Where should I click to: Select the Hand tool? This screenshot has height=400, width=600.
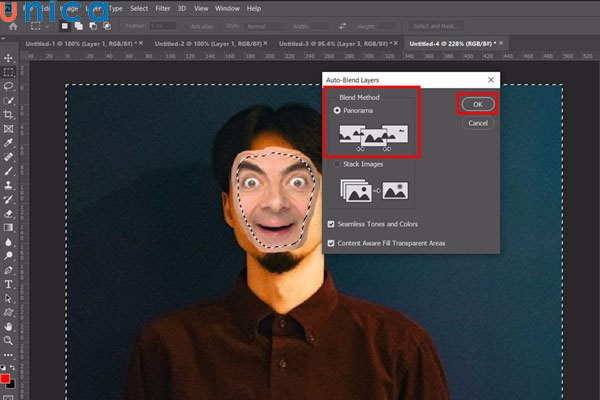[x=8, y=326]
